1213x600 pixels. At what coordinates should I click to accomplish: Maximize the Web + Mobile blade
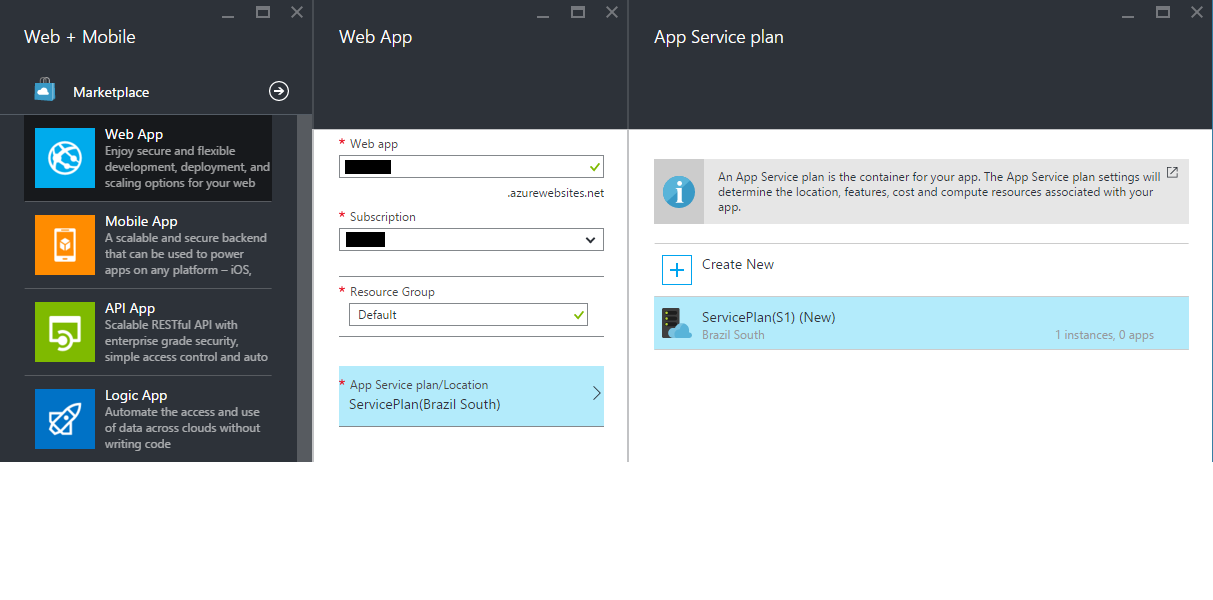(263, 12)
